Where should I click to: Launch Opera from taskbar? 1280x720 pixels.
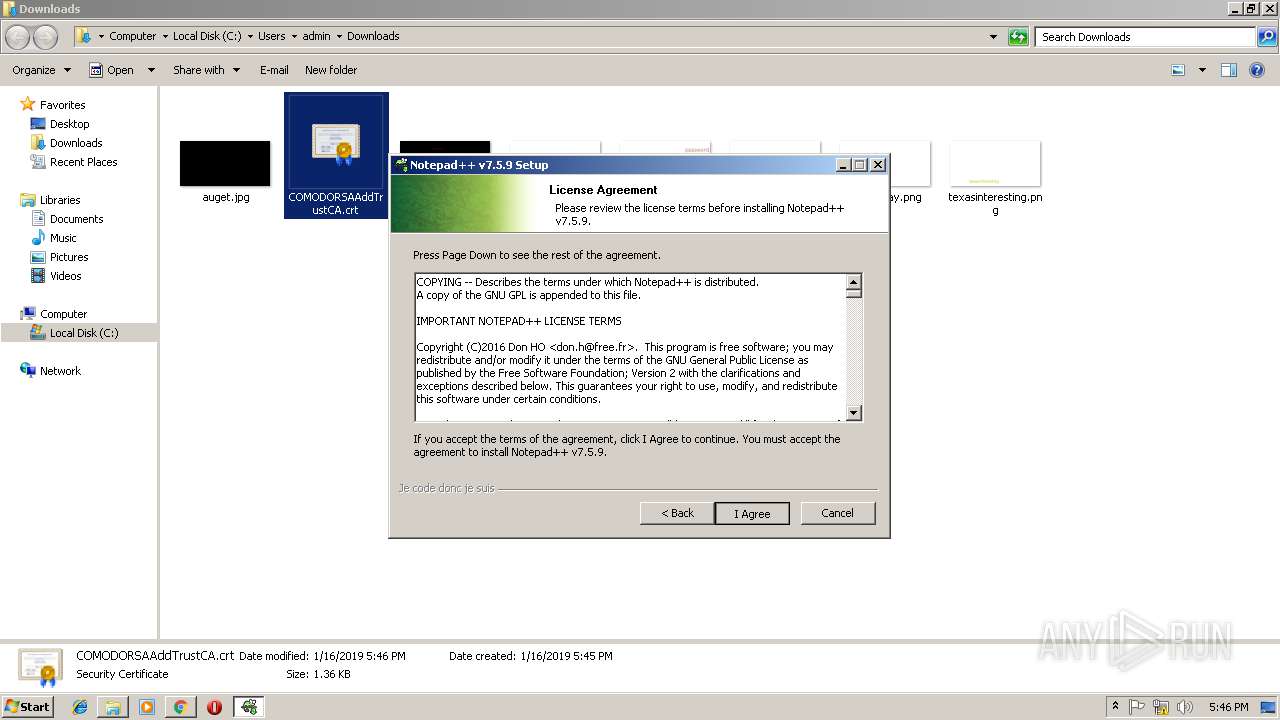tap(214, 707)
